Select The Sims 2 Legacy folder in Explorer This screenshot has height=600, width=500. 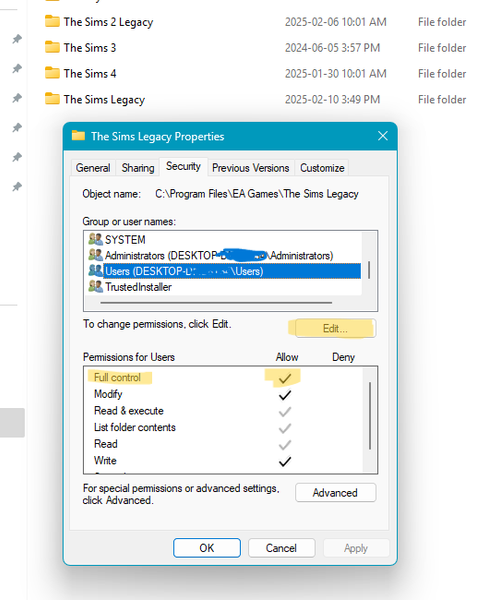tap(108, 22)
